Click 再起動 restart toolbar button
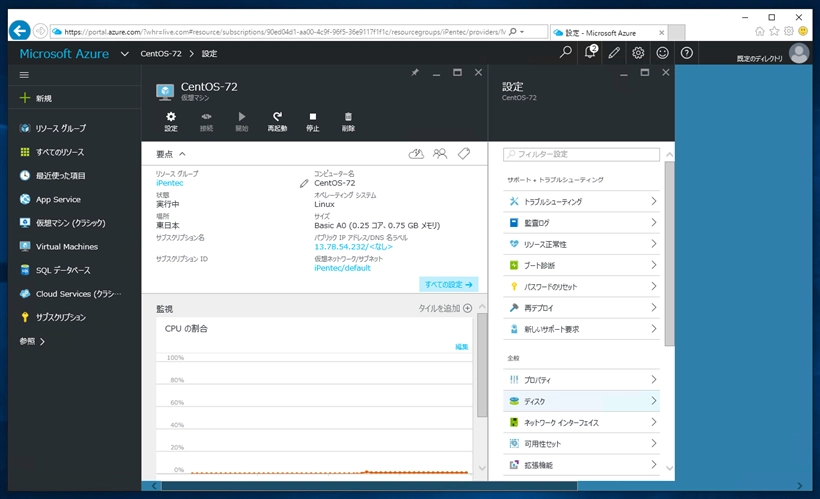 [x=277, y=121]
